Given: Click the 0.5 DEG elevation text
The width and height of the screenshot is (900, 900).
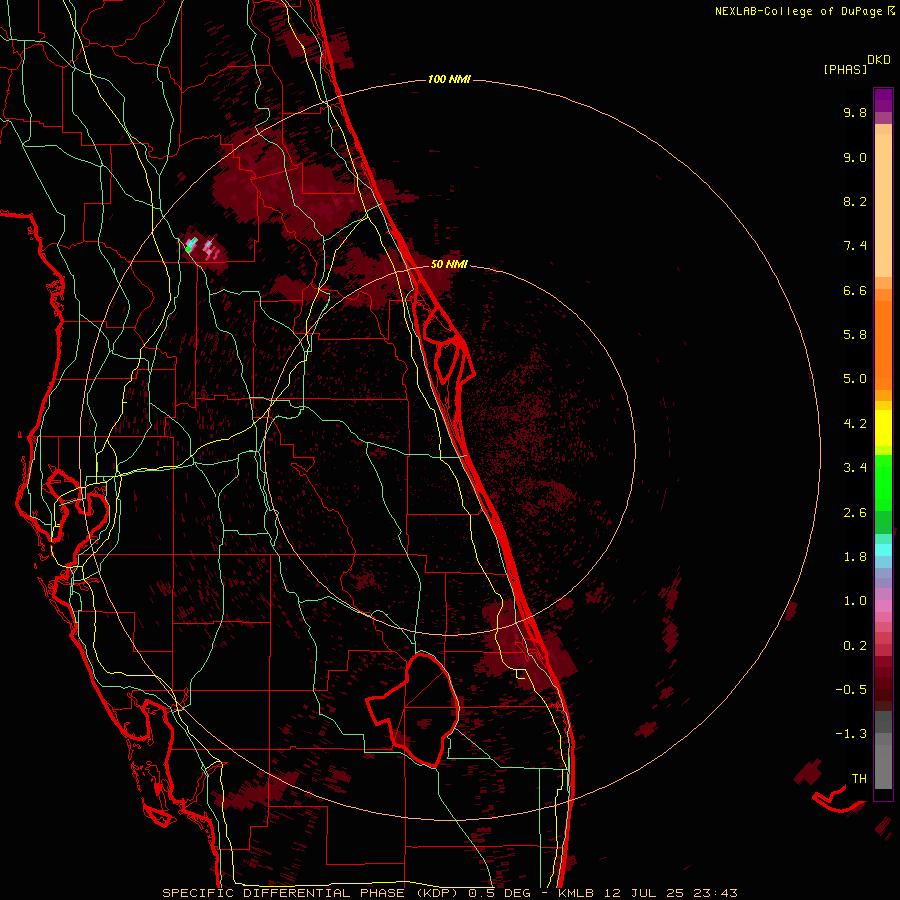Looking at the screenshot, I should point(499,893).
